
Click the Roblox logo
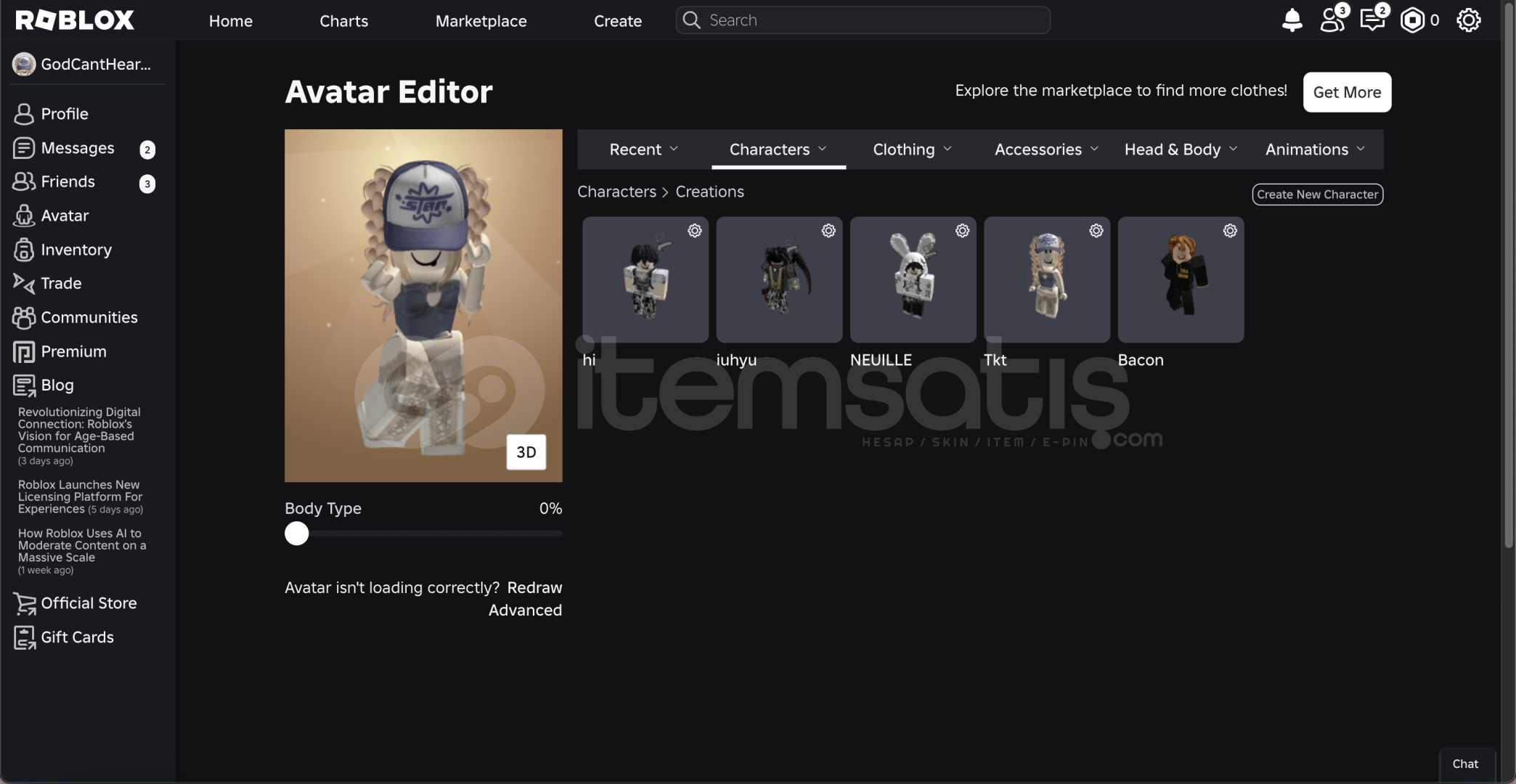tap(75, 20)
